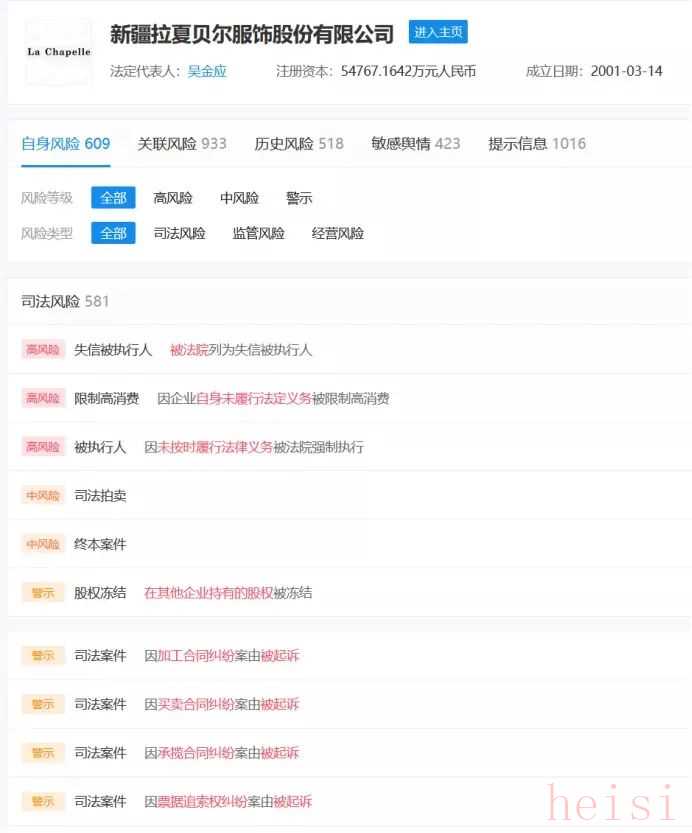
Task: Filter risk type by 经营风险
Action: (338, 233)
